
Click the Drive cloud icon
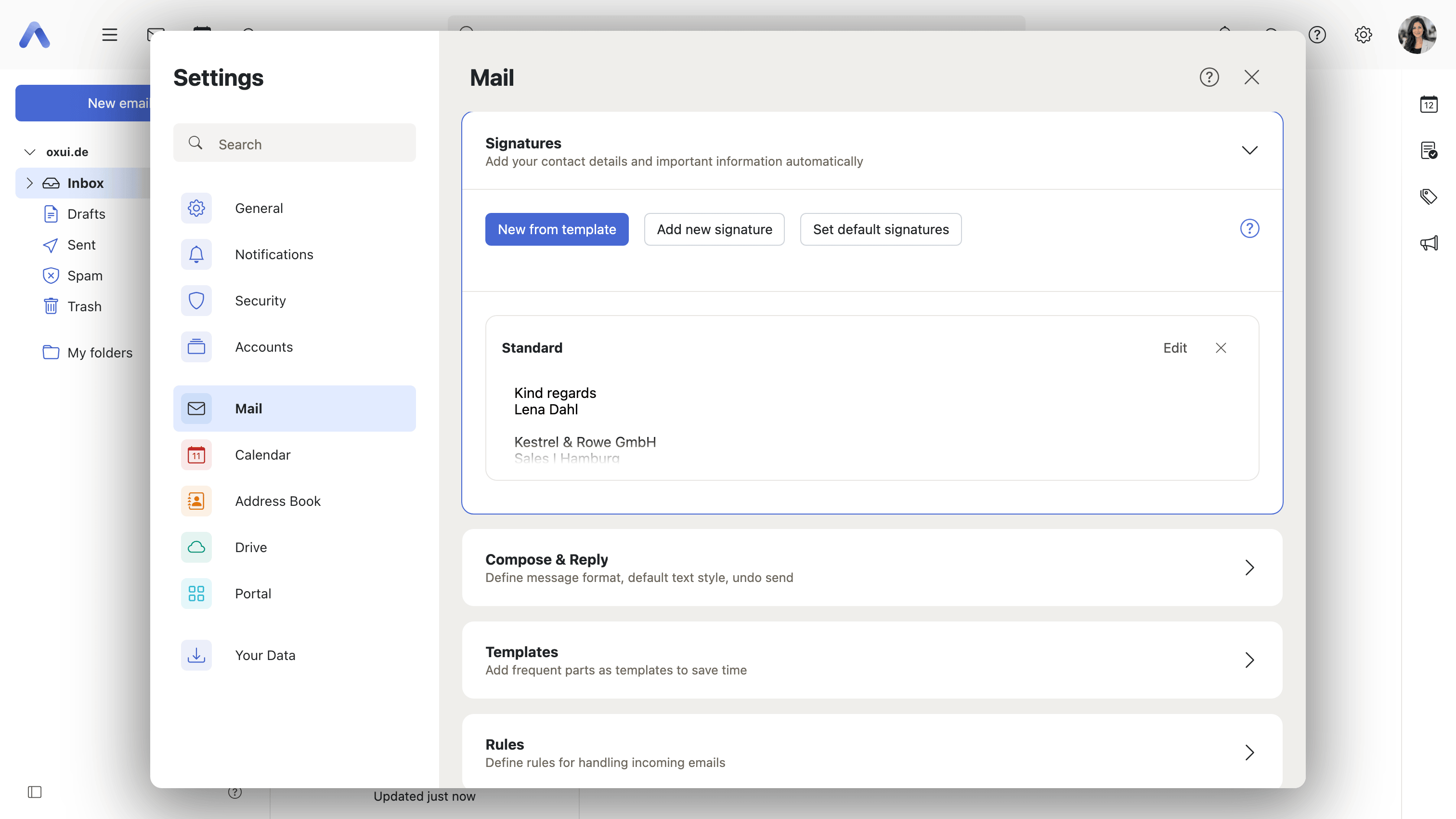coord(196,547)
